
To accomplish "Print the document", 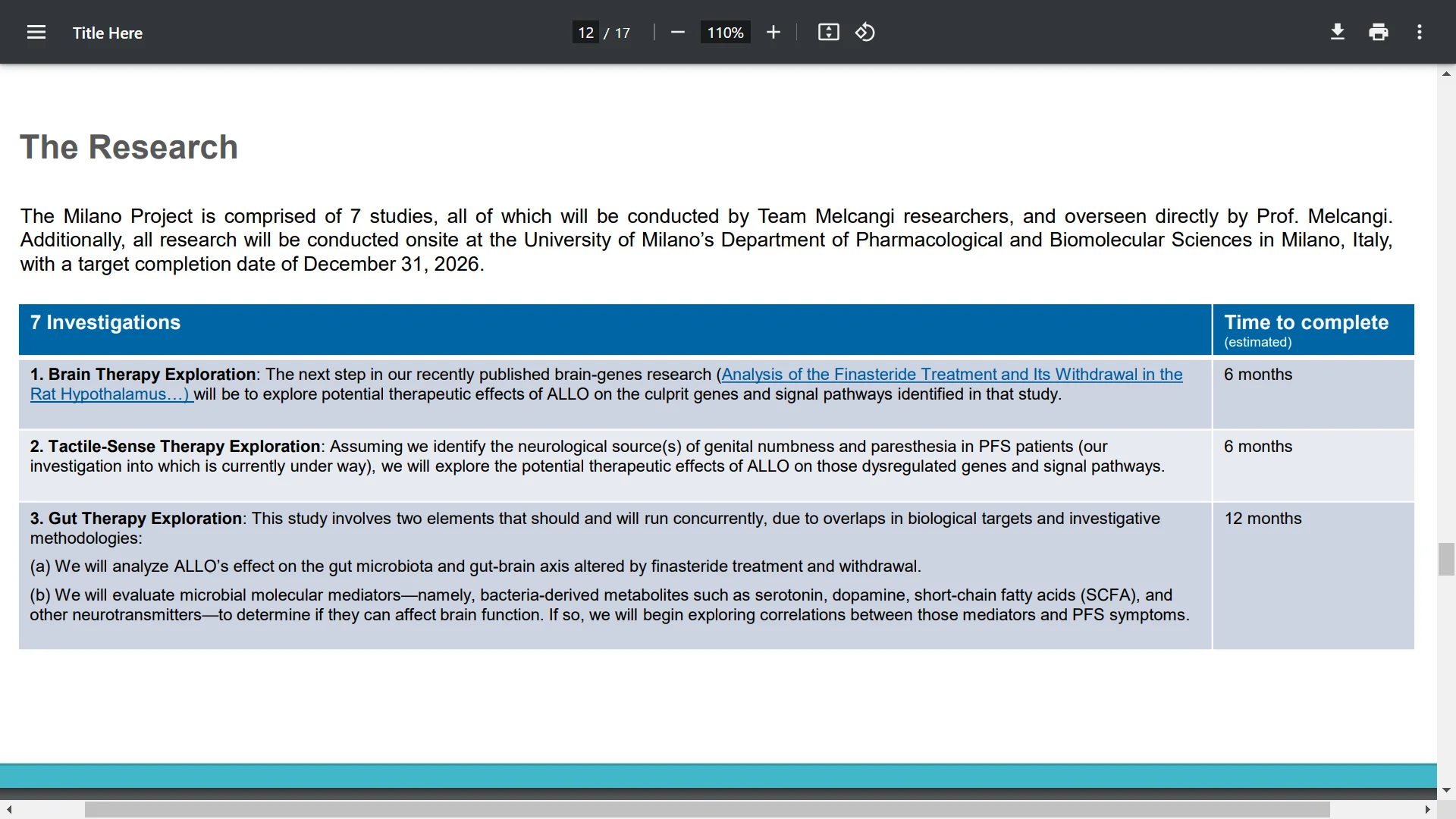I will 1379,33.
